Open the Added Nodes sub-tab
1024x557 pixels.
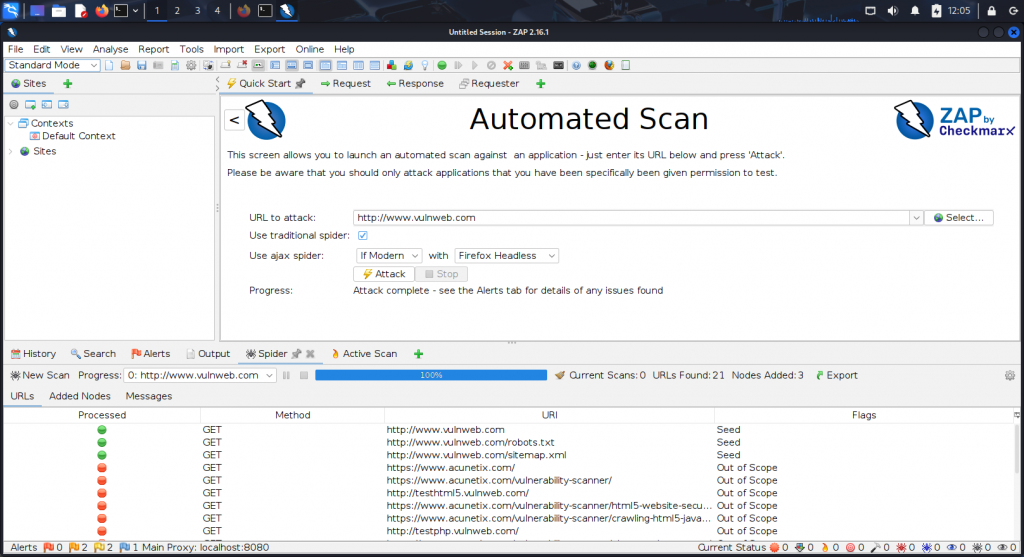80,396
